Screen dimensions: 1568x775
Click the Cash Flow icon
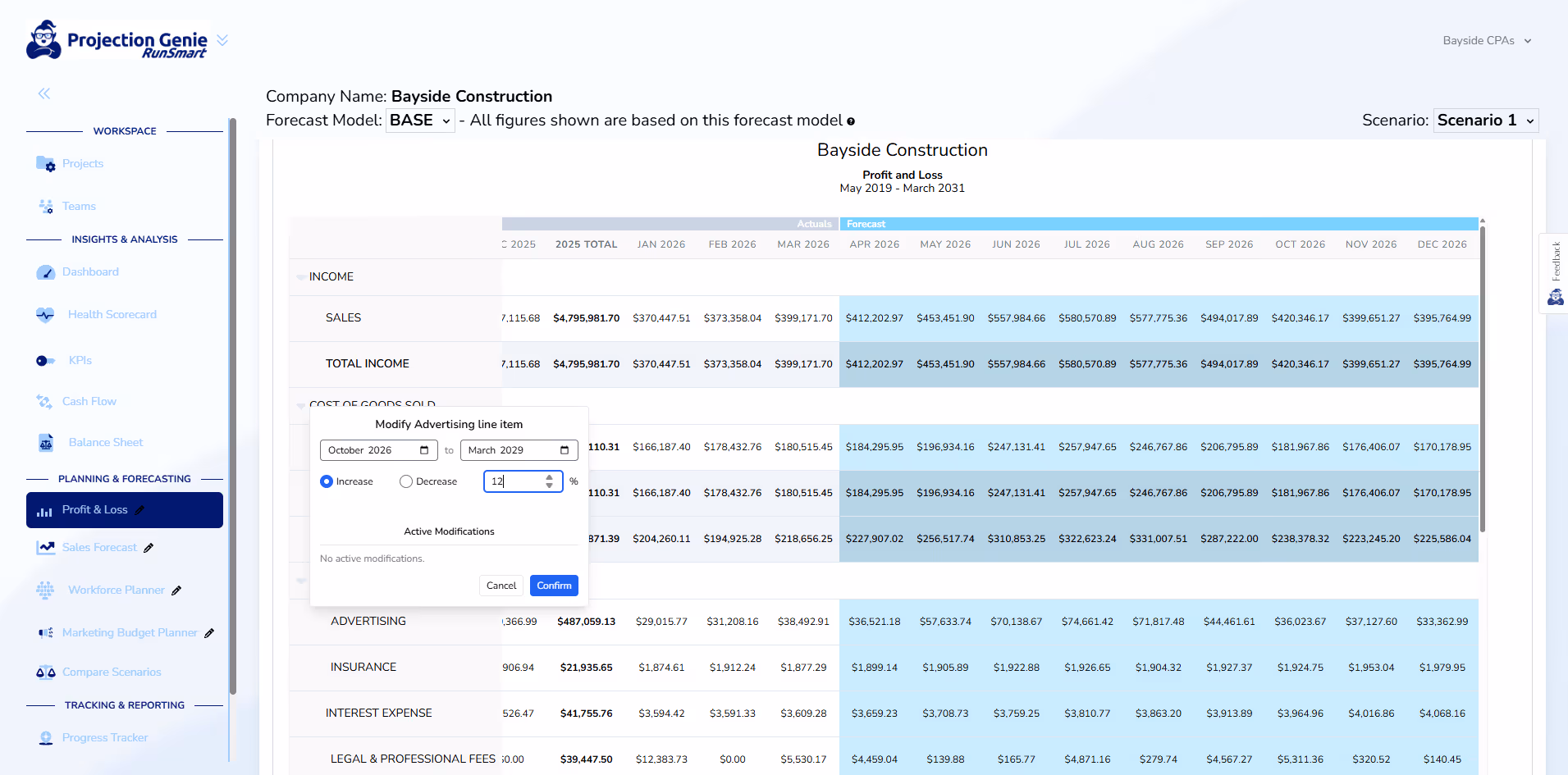44,401
